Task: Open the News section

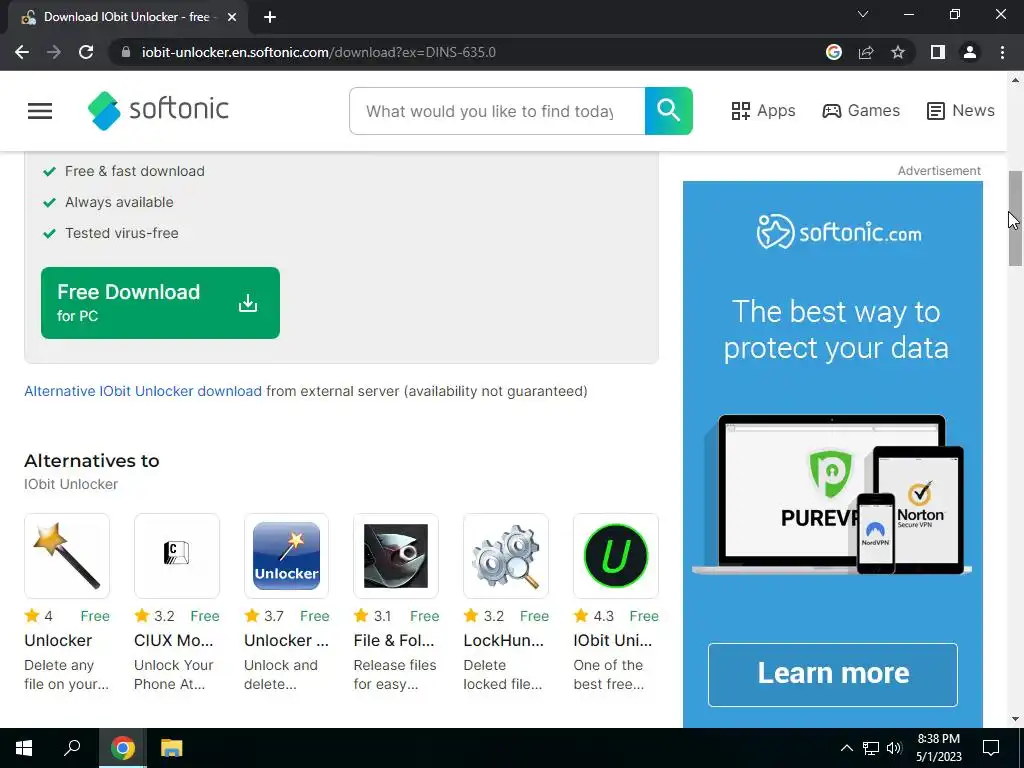Action: pos(961,110)
